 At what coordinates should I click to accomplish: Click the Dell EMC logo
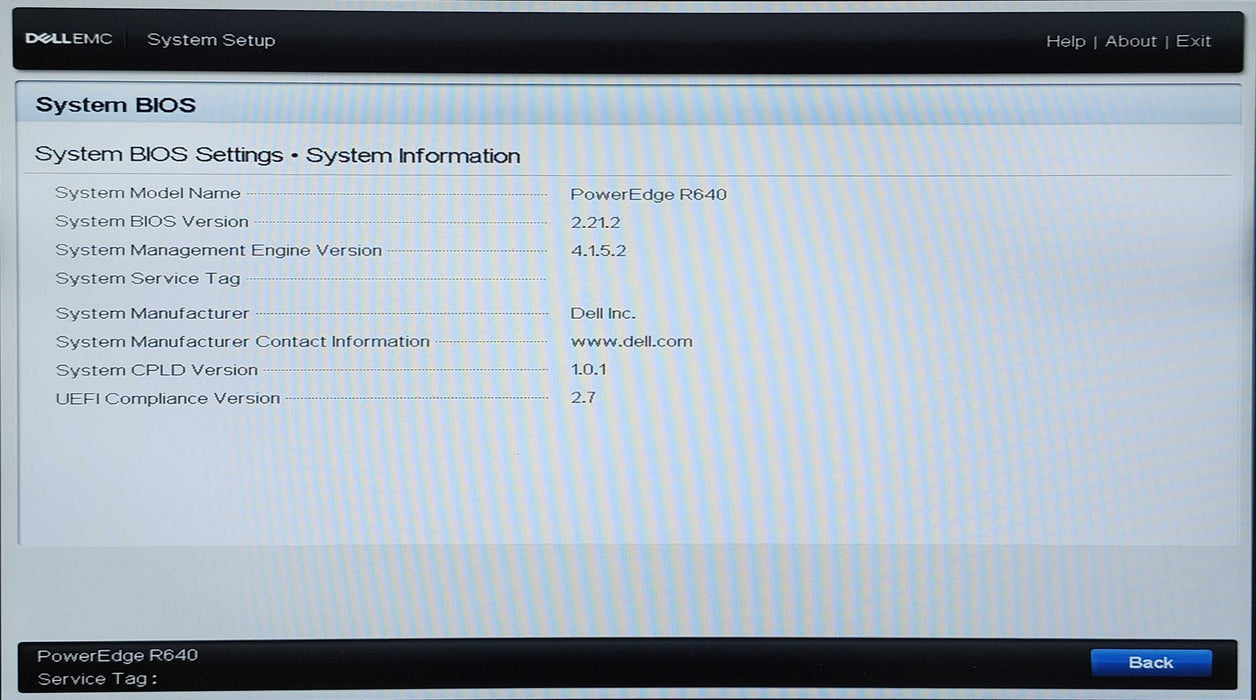click(x=69, y=39)
